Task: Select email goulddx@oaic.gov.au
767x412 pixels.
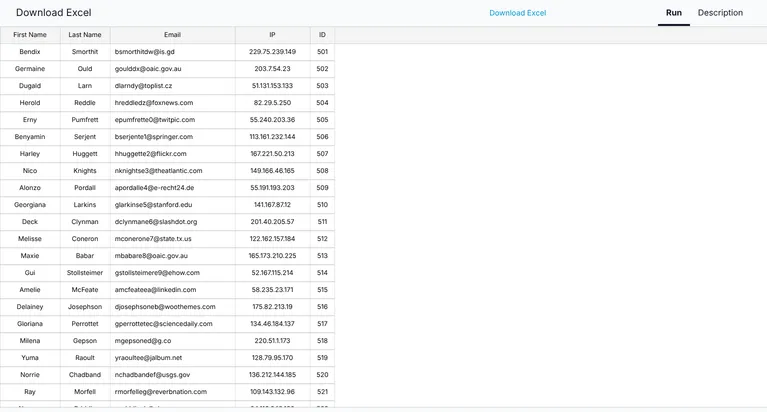Action: pos(173,69)
